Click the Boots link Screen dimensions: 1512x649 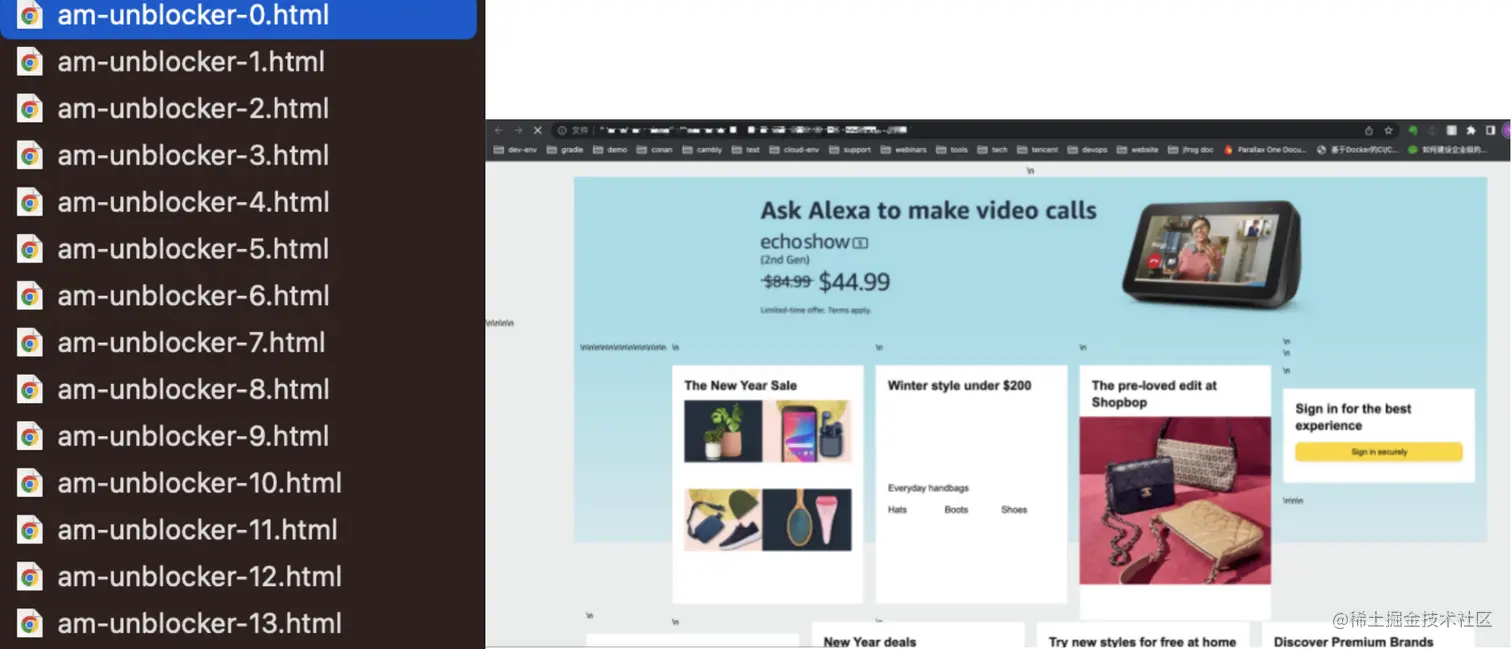(956, 509)
